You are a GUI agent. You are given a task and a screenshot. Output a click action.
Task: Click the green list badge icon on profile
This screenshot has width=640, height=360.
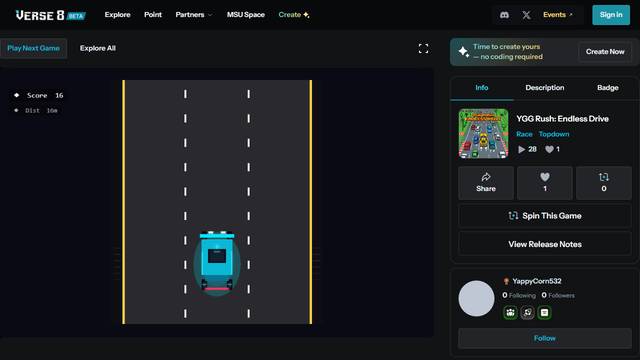pyautogui.click(x=544, y=313)
